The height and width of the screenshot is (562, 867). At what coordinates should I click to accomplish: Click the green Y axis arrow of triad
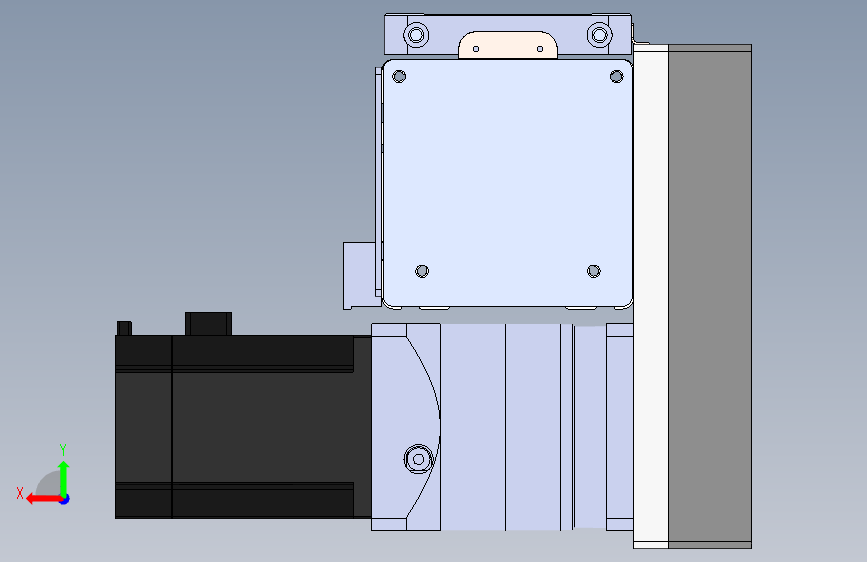coord(64,478)
